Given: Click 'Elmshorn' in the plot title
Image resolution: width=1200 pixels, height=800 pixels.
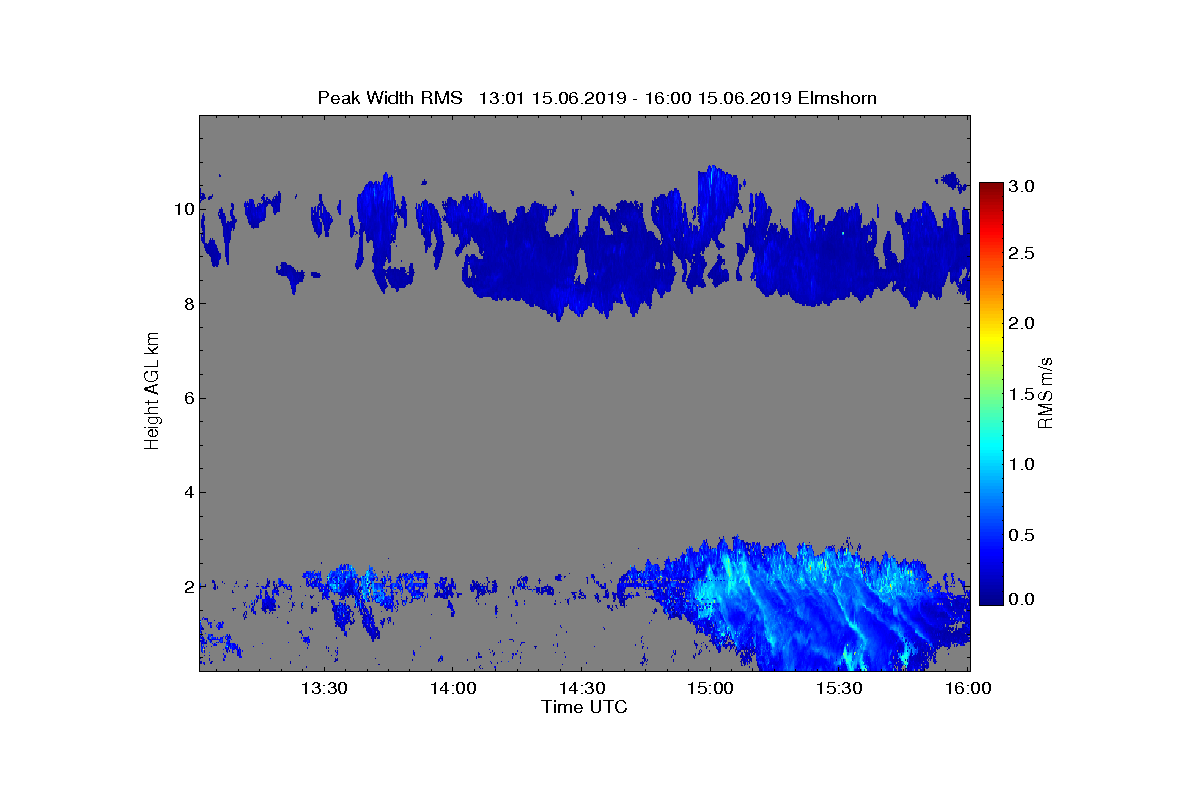Looking at the screenshot, I should pos(838,98).
